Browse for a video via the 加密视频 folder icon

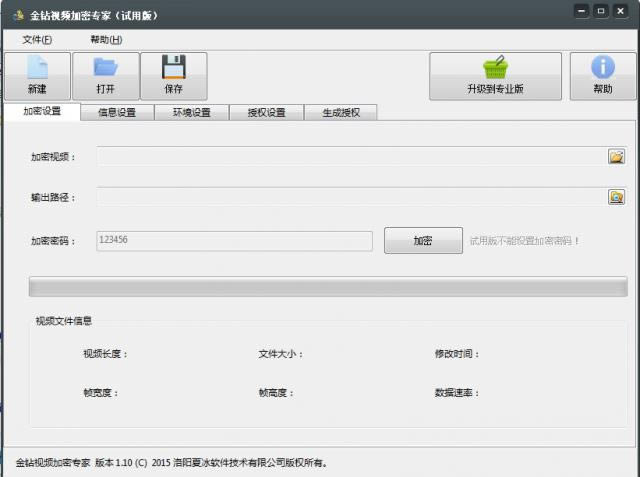coord(616,156)
